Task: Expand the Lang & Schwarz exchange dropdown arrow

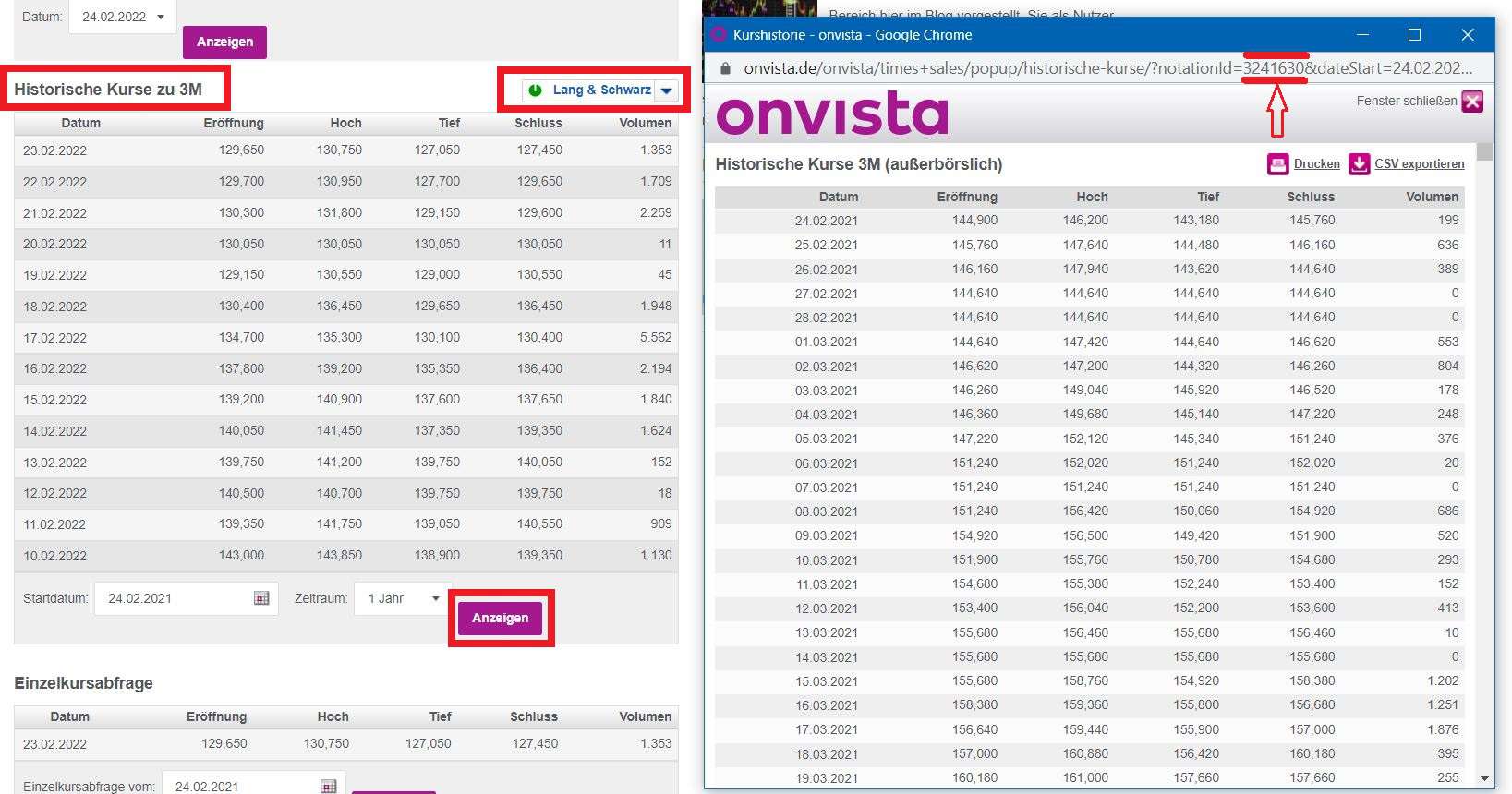Action: [x=667, y=90]
